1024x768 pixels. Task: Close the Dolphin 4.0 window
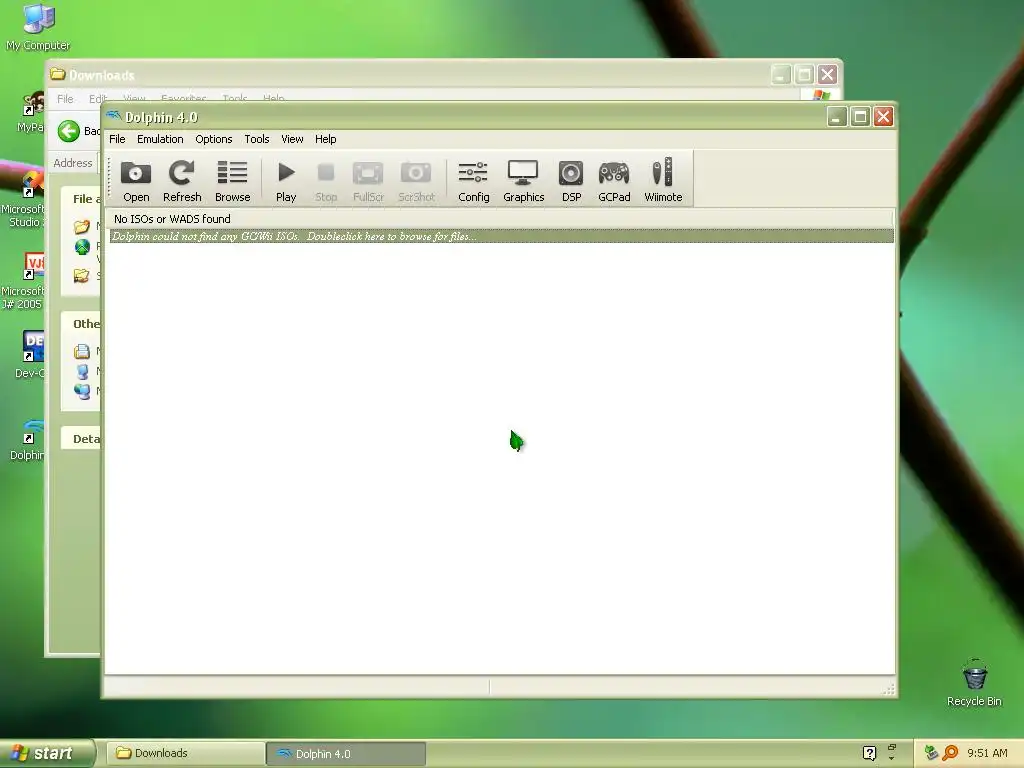click(884, 117)
